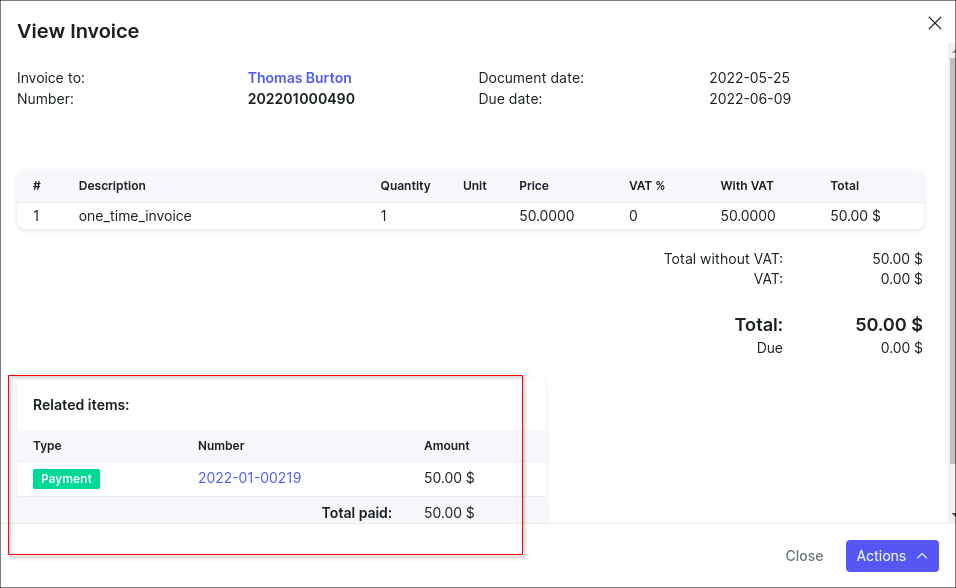Image resolution: width=956 pixels, height=588 pixels.
Task: Click the VAT % column header
Action: [x=646, y=186]
